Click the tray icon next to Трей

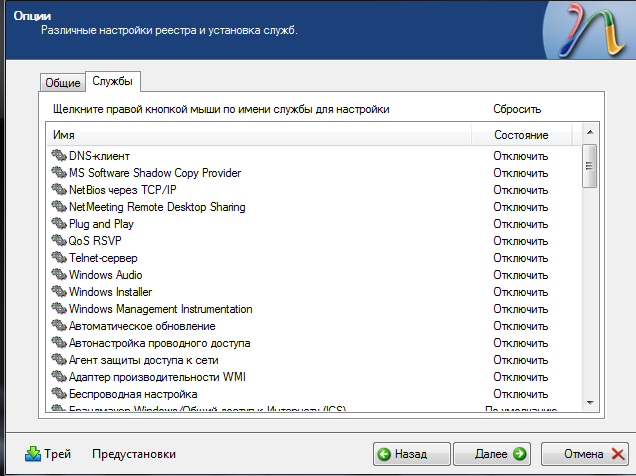[x=33, y=453]
